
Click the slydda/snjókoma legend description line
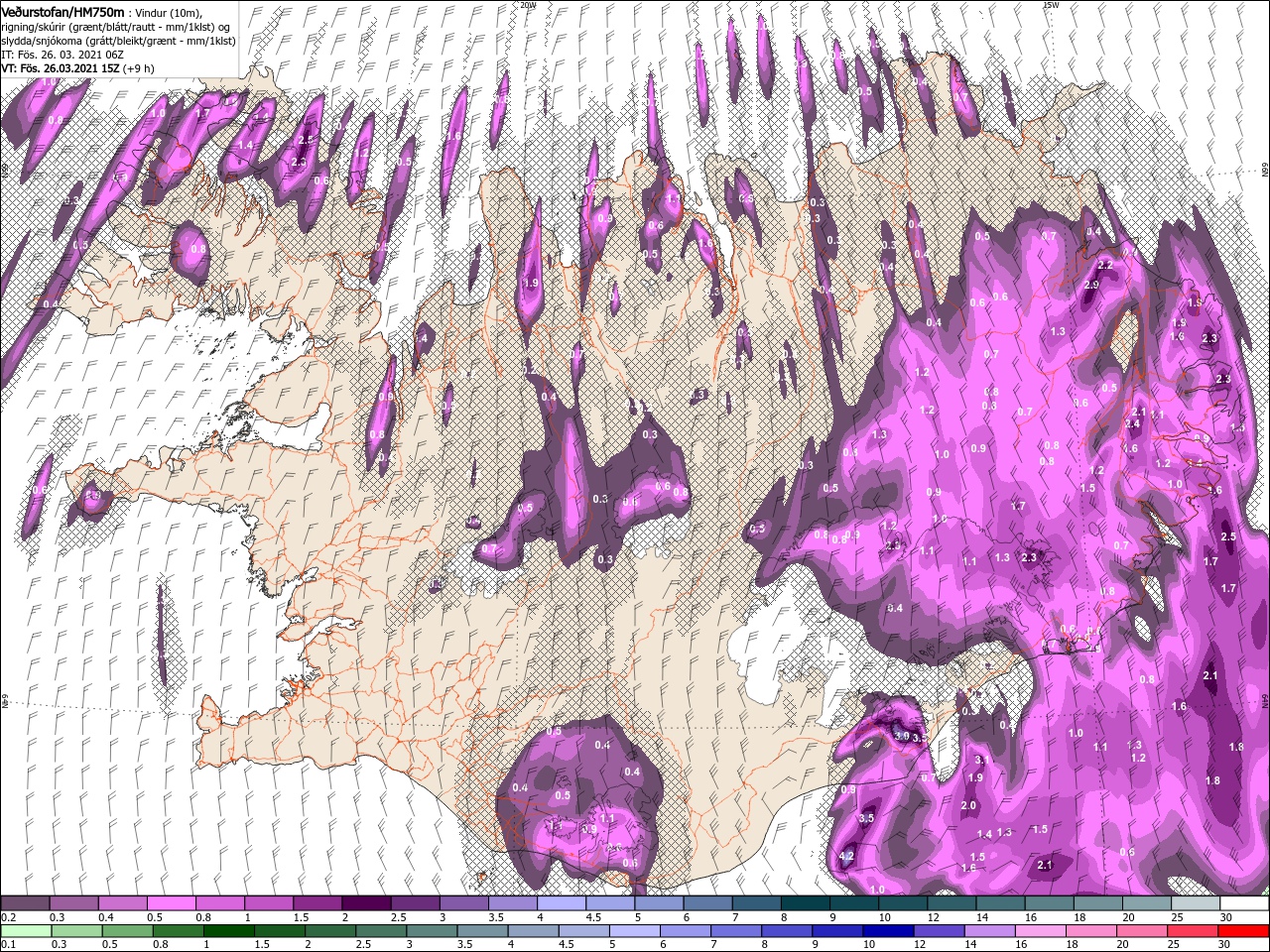[118, 41]
